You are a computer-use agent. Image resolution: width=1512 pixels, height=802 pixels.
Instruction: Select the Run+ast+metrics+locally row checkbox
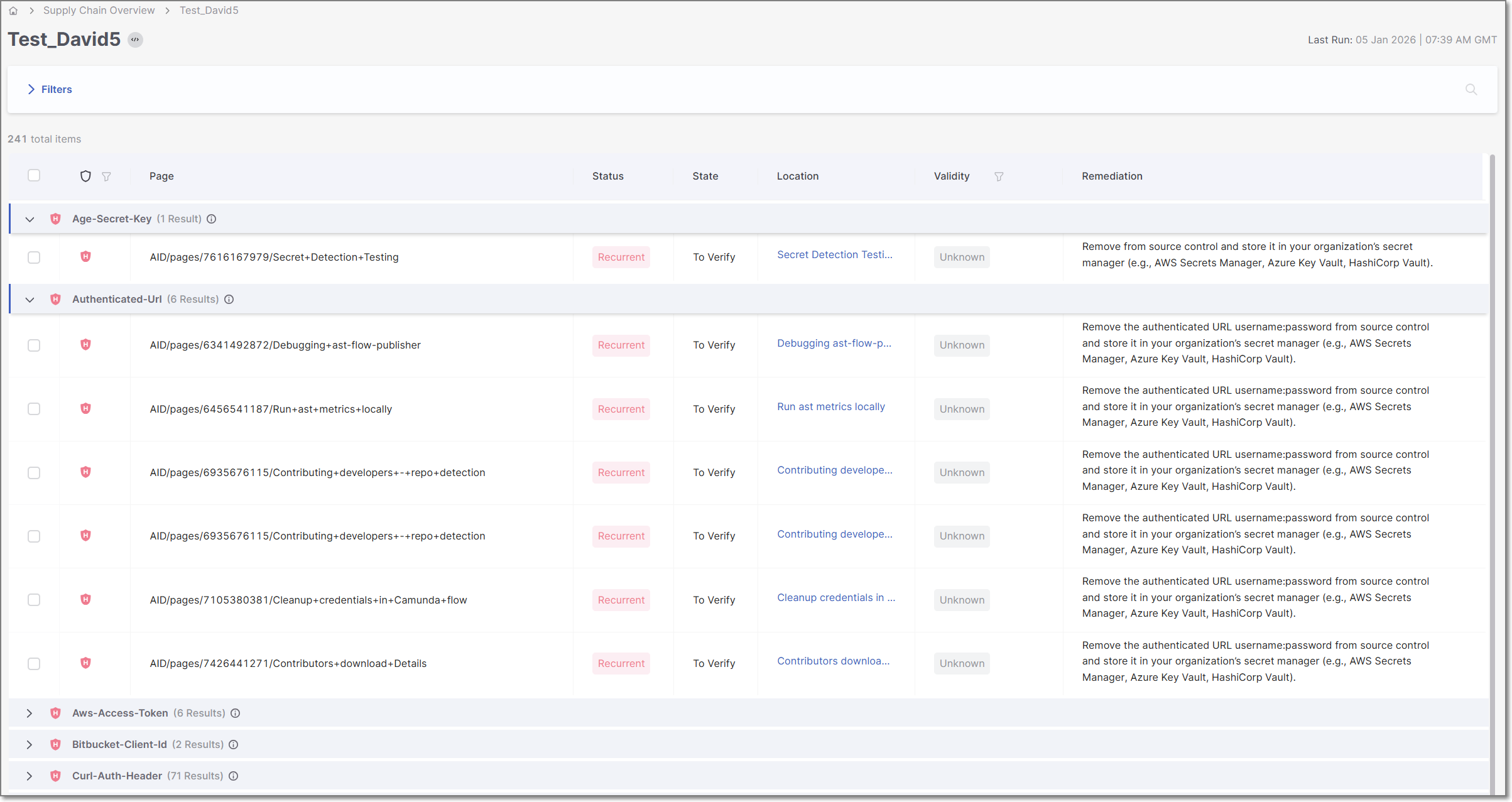click(x=34, y=409)
